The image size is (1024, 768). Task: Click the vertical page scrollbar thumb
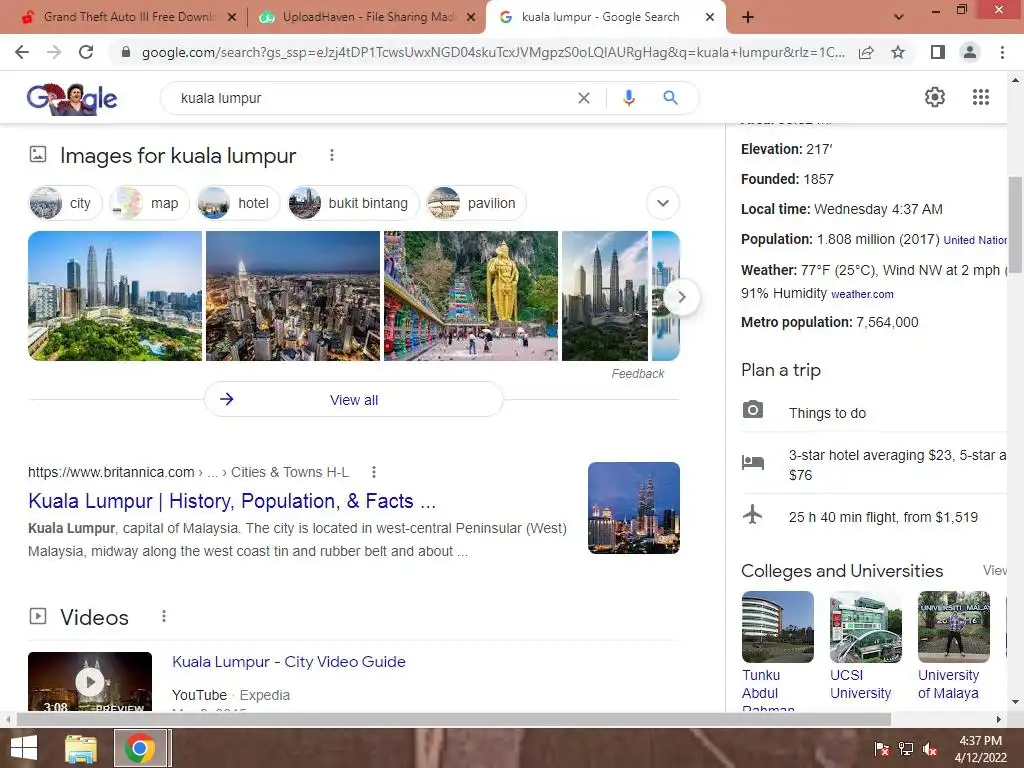click(1015, 225)
